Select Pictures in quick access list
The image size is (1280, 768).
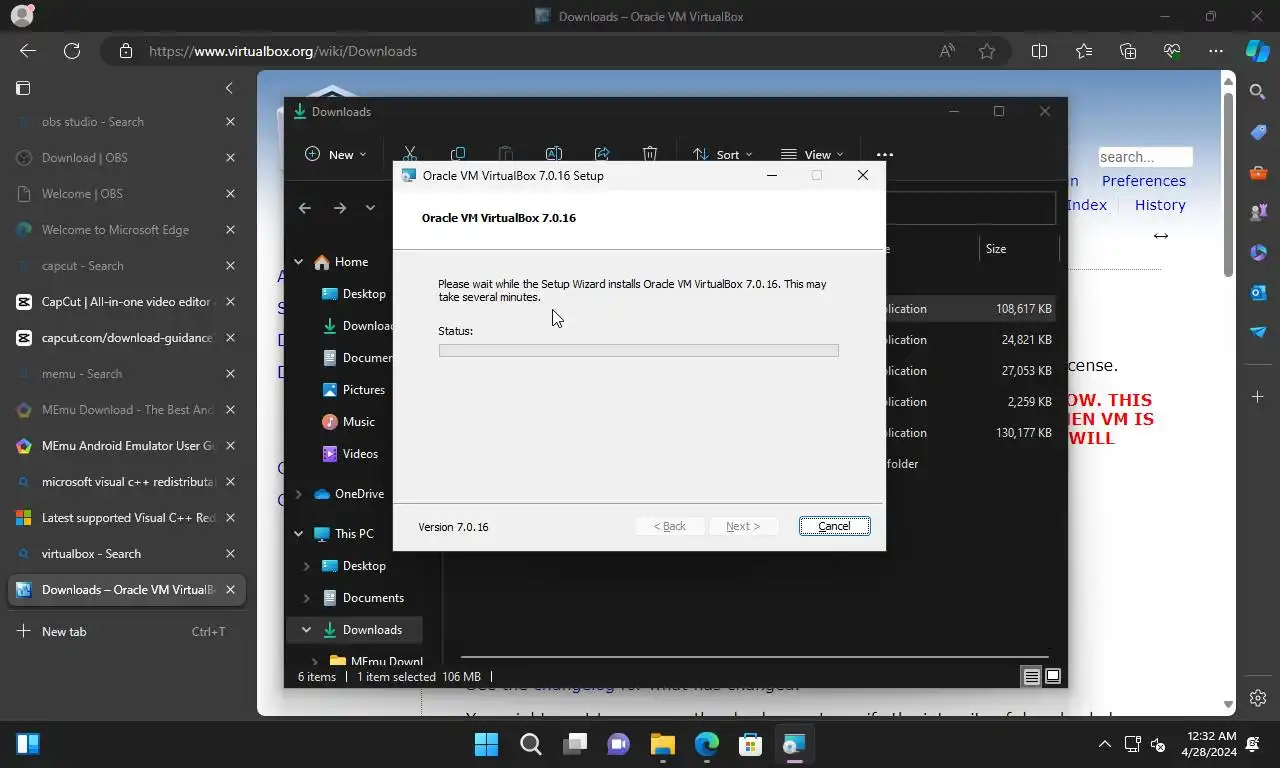pos(355,390)
